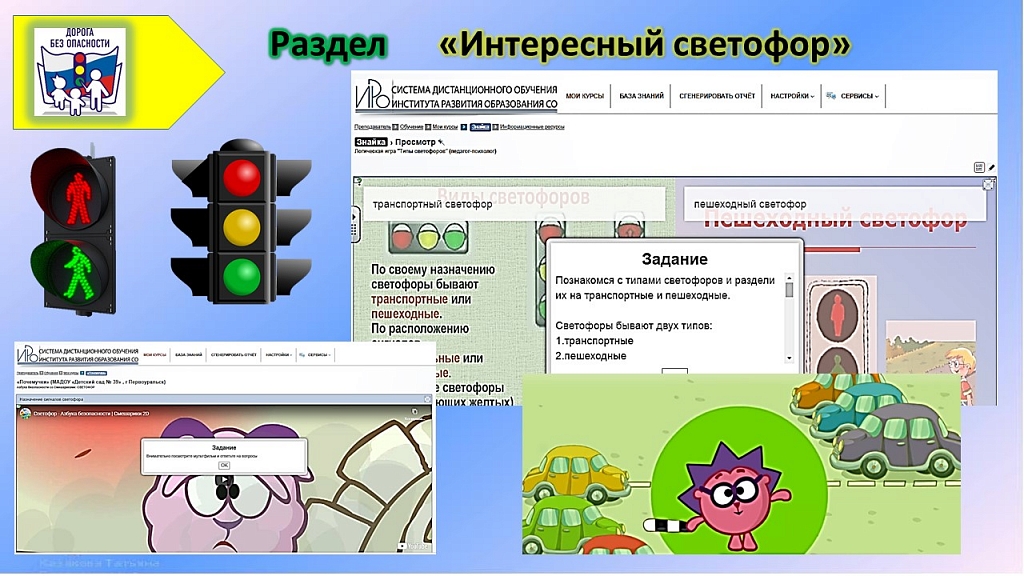The height and width of the screenshot is (576, 1024).
Task: Expand the СЕРВИСЫ dropdown in the large navbar
Action: point(854,96)
